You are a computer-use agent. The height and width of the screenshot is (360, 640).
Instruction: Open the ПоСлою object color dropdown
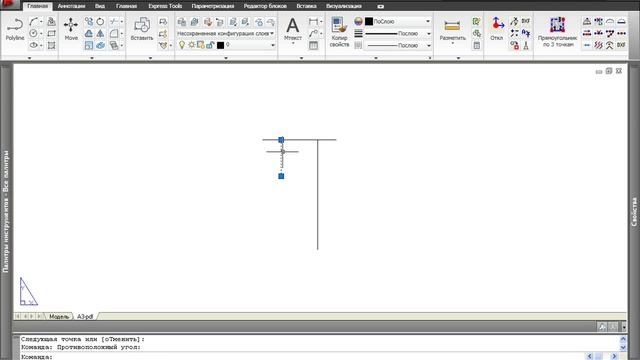[x=428, y=21]
